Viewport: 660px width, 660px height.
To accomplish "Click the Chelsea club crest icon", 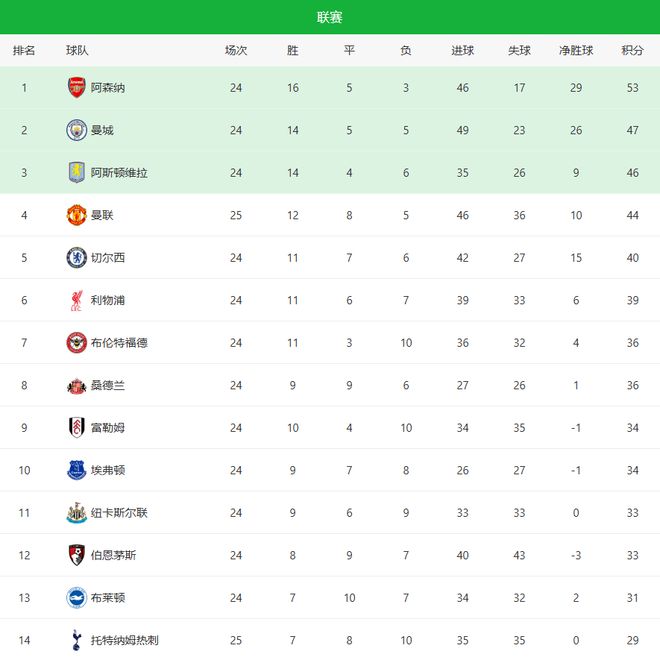I will pyautogui.click(x=77, y=258).
